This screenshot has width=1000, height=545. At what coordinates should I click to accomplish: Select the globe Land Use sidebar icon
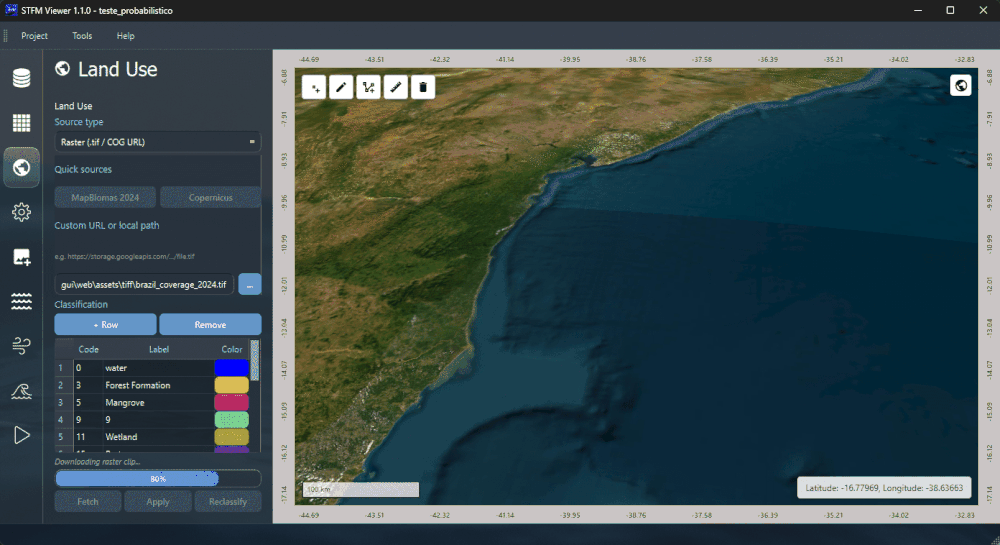coord(22,168)
